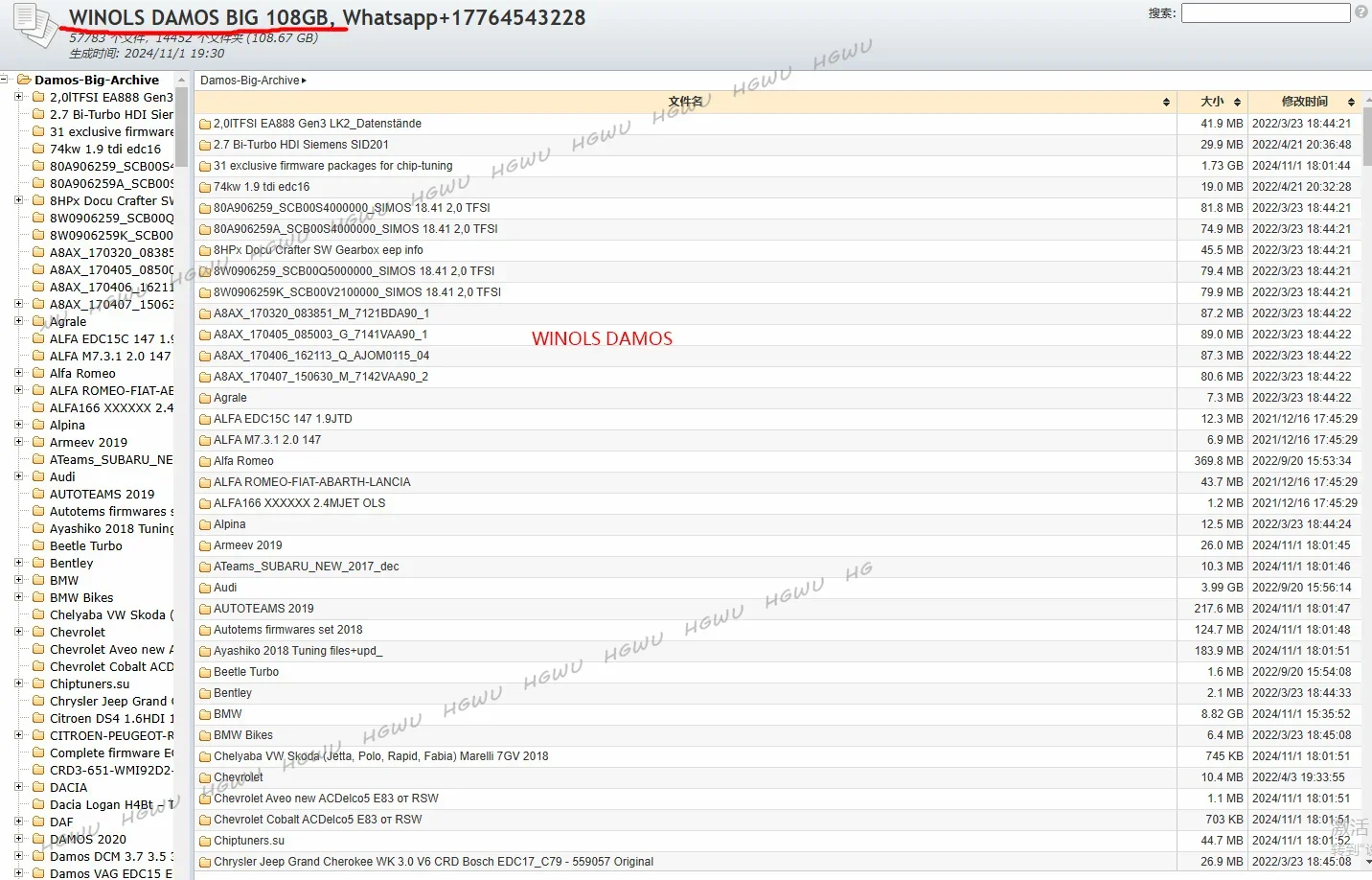Expand the Alpina tree node

pyautogui.click(x=18, y=424)
